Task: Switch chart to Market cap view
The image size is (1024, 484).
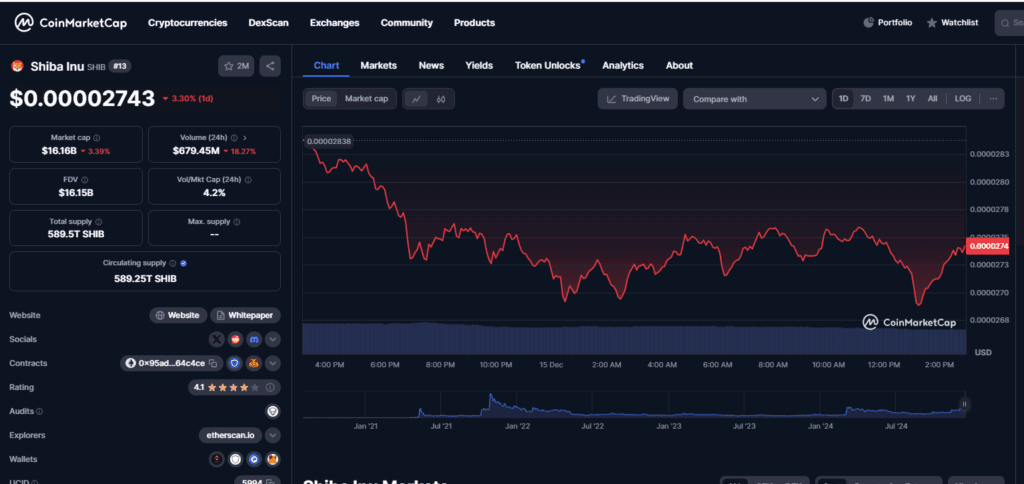Action: 366,99
